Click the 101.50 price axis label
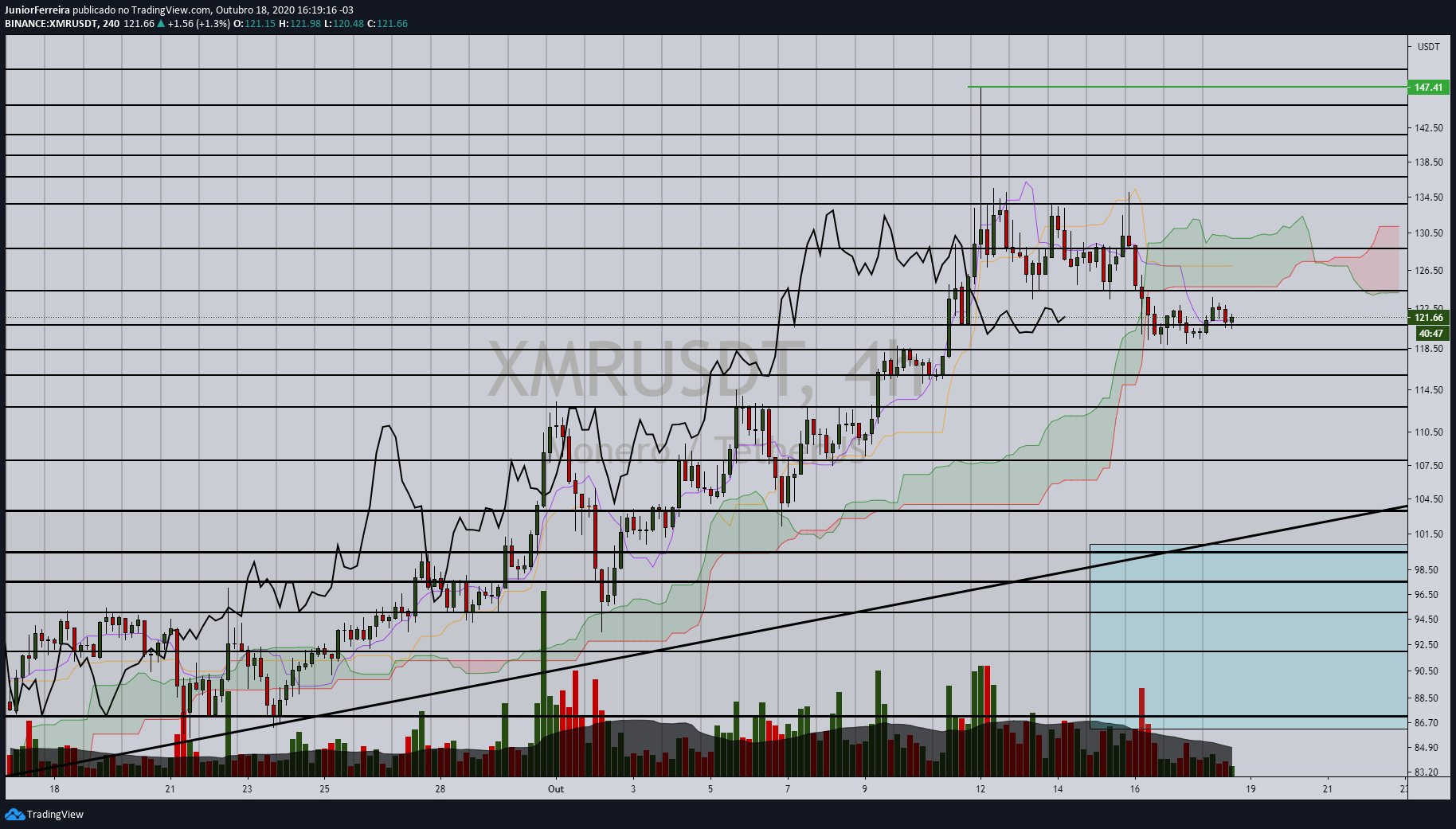1456x829 pixels. point(1428,534)
